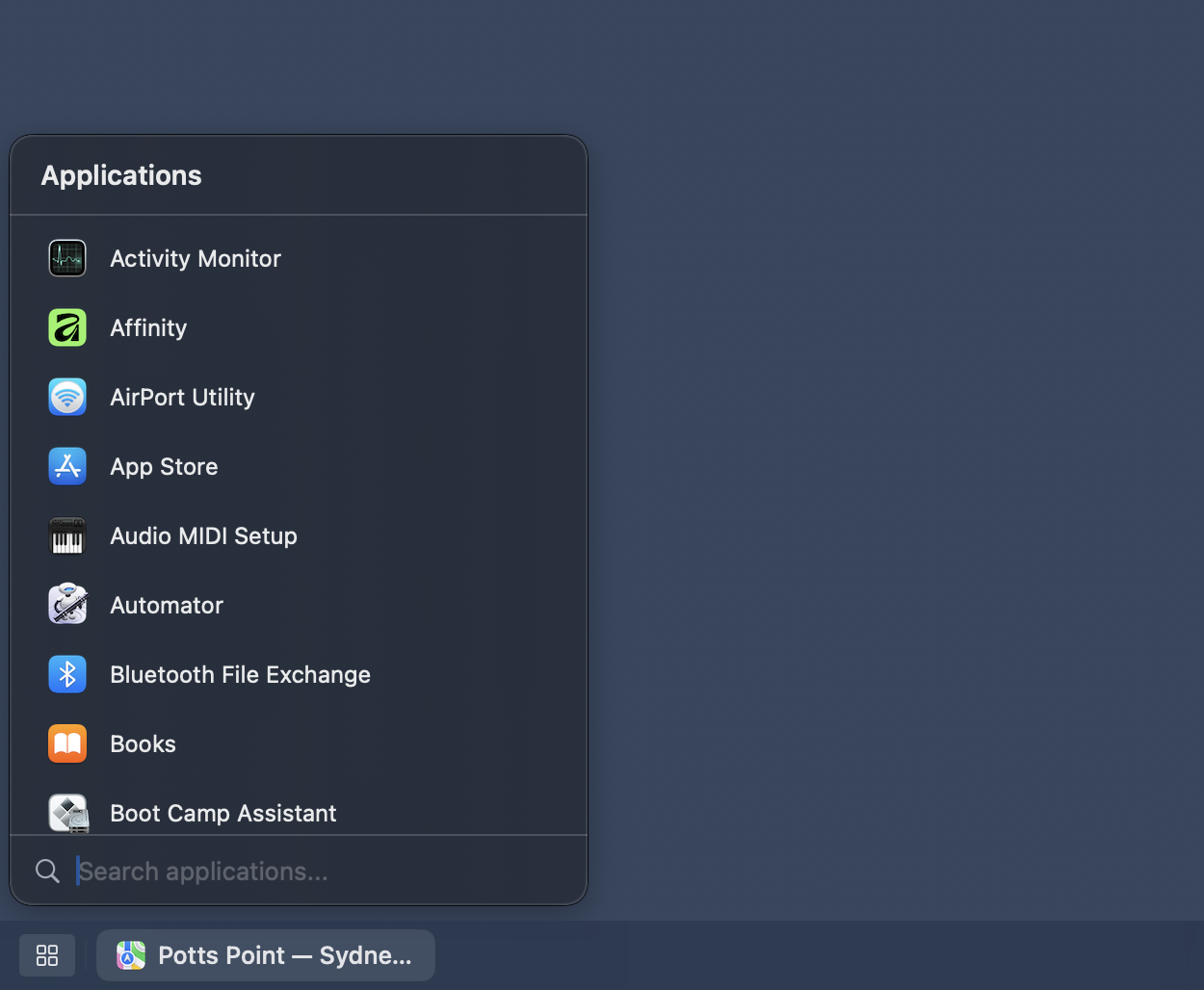Image resolution: width=1204 pixels, height=990 pixels.
Task: Open Boot Camp Assistant
Action: (x=222, y=813)
